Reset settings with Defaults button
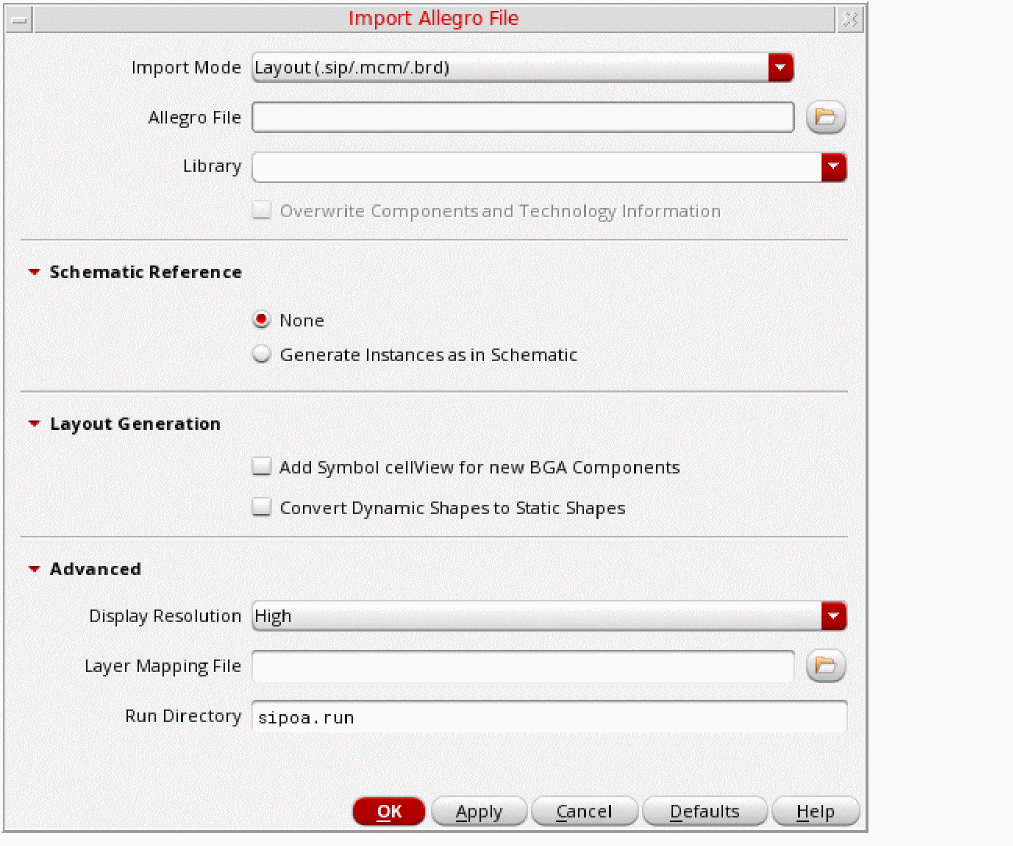The height and width of the screenshot is (846, 1013). 704,811
